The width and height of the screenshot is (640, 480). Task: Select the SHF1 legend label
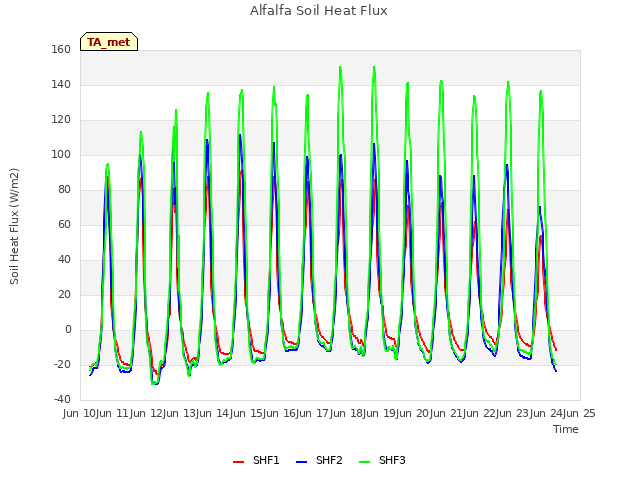click(x=266, y=460)
